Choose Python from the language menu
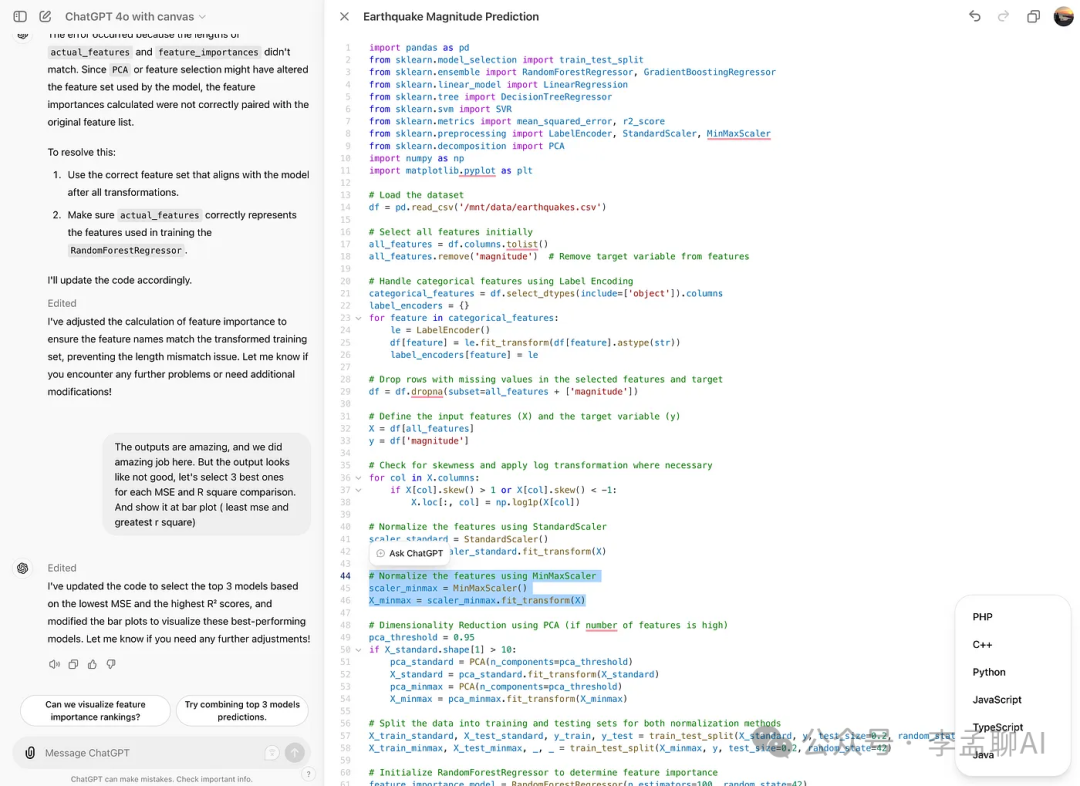 coord(988,672)
